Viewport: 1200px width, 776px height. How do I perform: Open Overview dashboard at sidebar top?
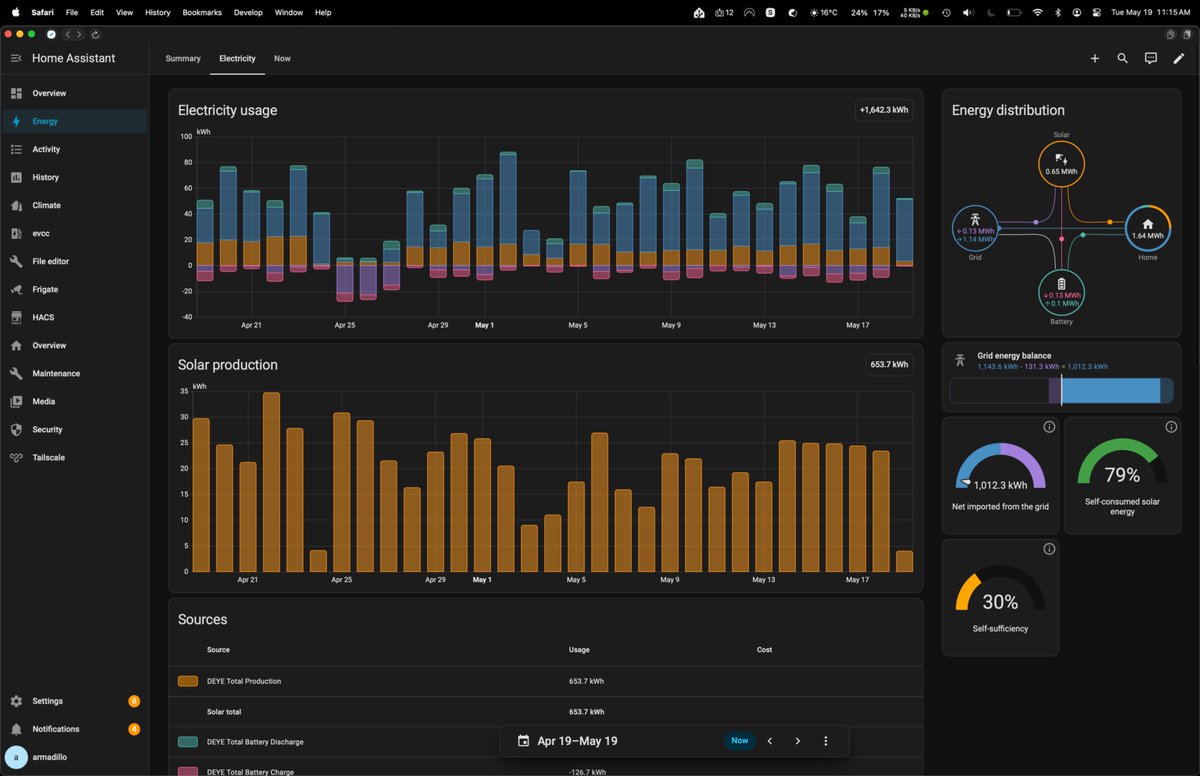pyautogui.click(x=75, y=93)
